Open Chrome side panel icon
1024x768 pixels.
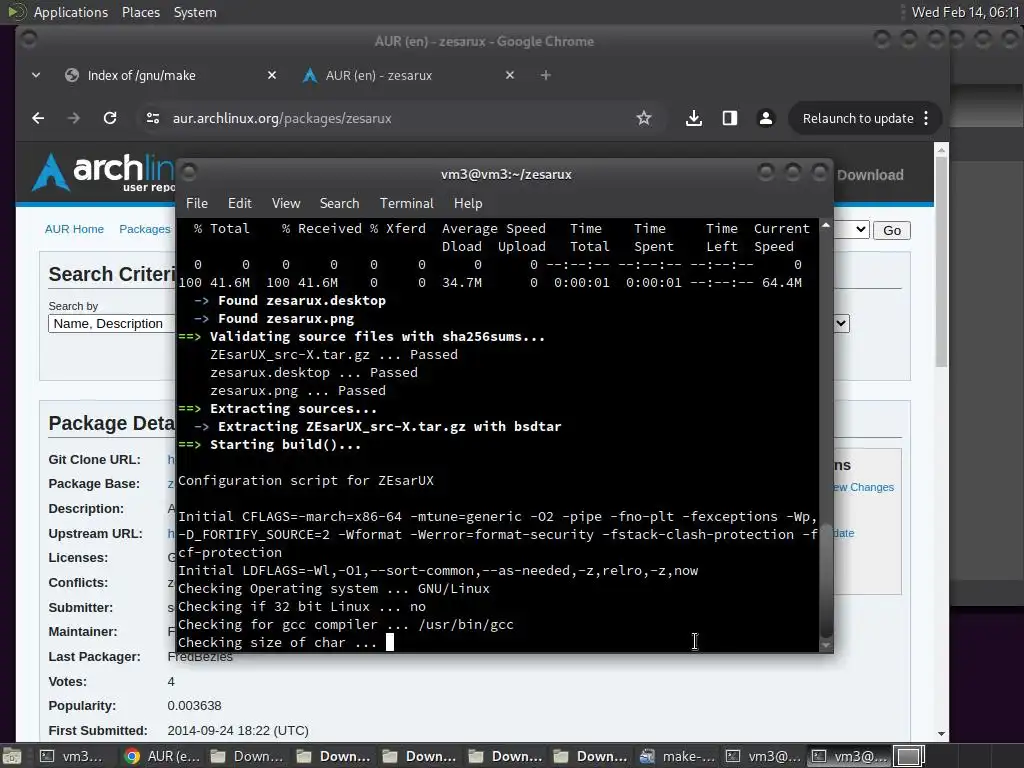(x=729, y=118)
